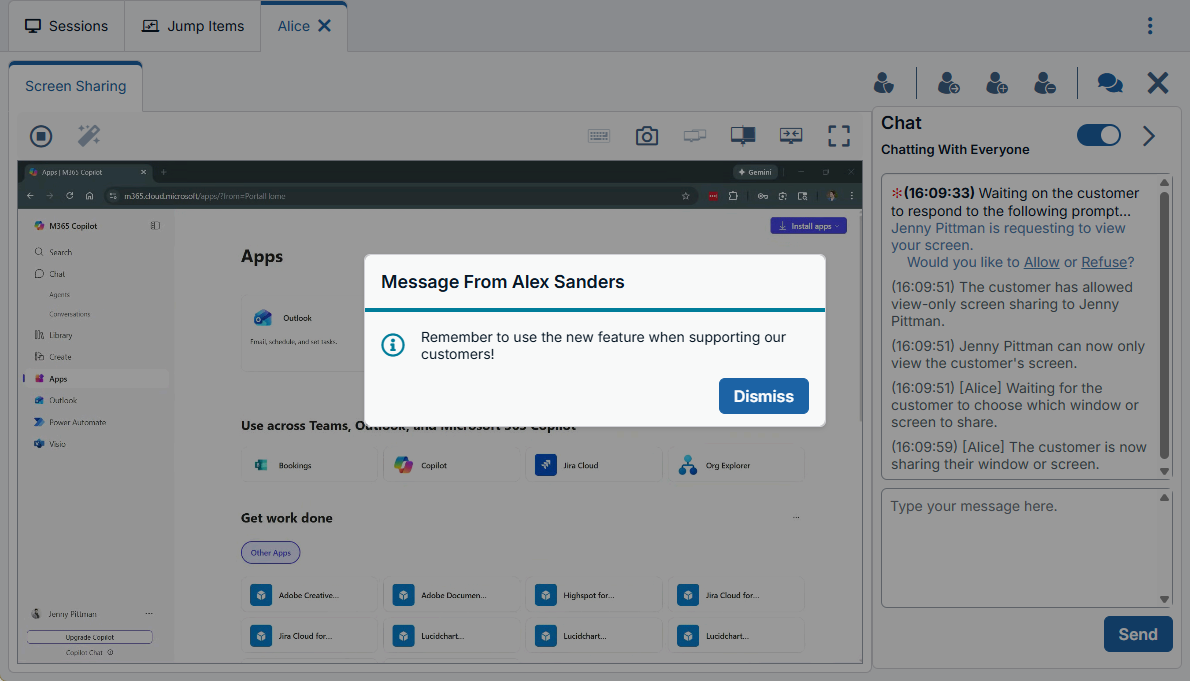Open a new tab in remote browser
This screenshot has height=681, width=1190.
coord(163,172)
